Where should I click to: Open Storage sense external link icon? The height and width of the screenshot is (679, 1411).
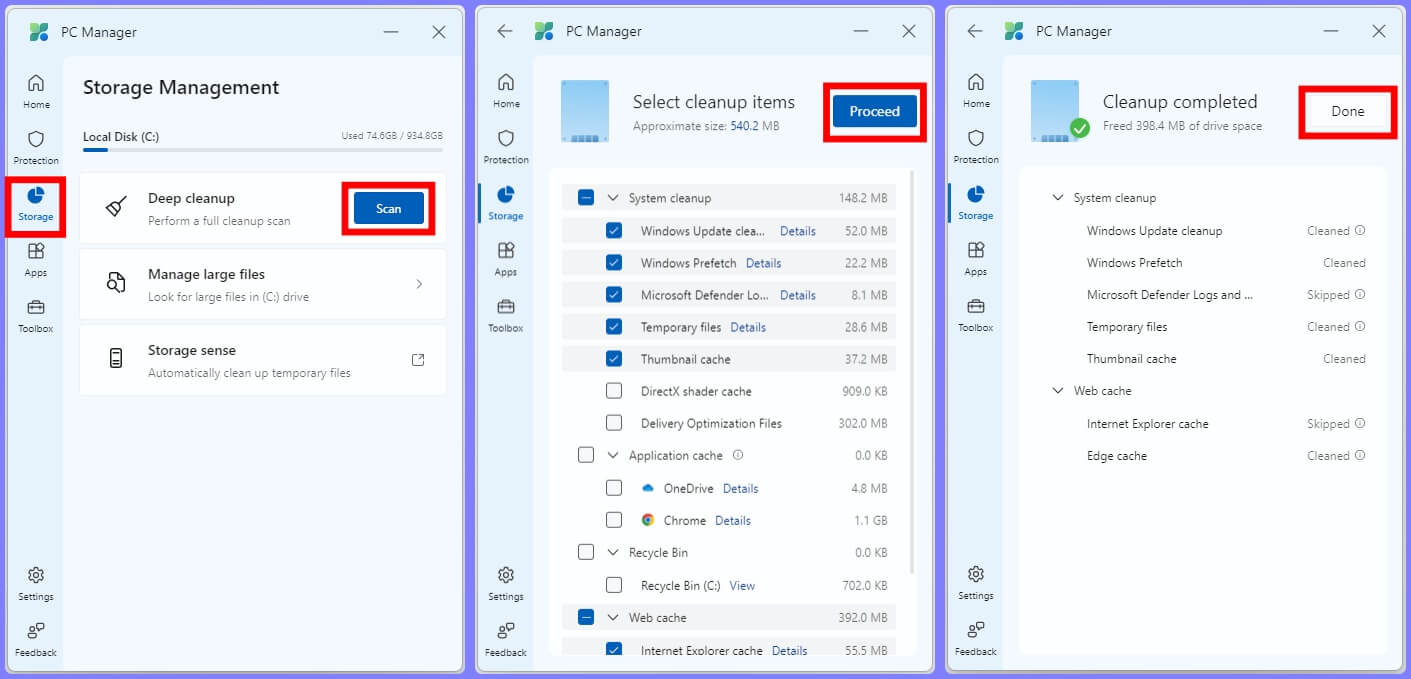coord(418,360)
